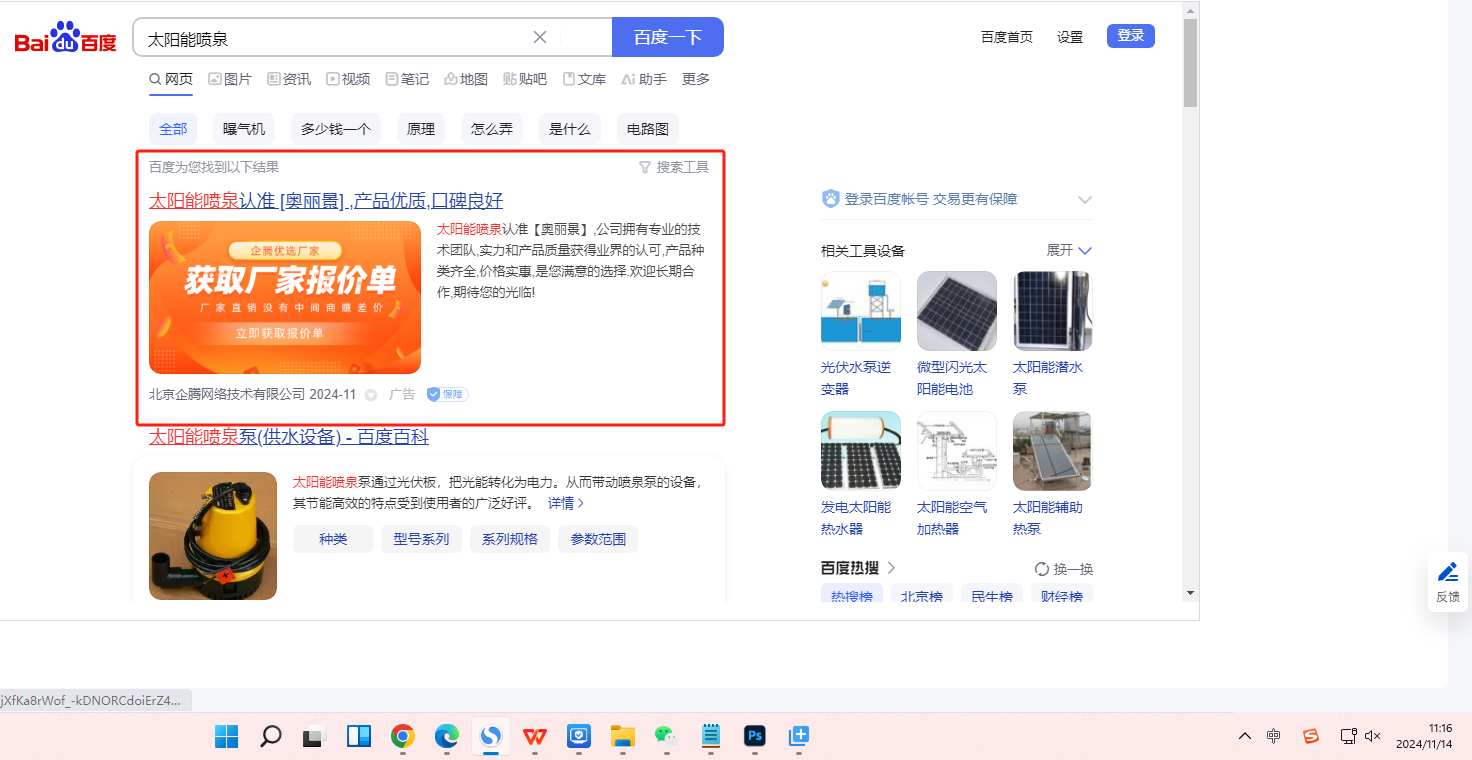Go to 百度首页 link
Viewport: 1472px width, 760px height.
pos(1007,37)
